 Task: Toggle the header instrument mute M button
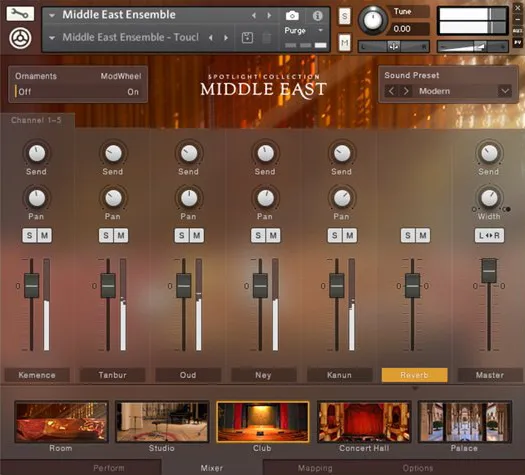(x=345, y=43)
